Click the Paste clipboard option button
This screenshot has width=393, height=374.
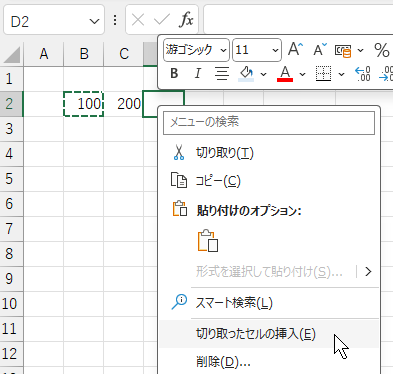(x=208, y=241)
